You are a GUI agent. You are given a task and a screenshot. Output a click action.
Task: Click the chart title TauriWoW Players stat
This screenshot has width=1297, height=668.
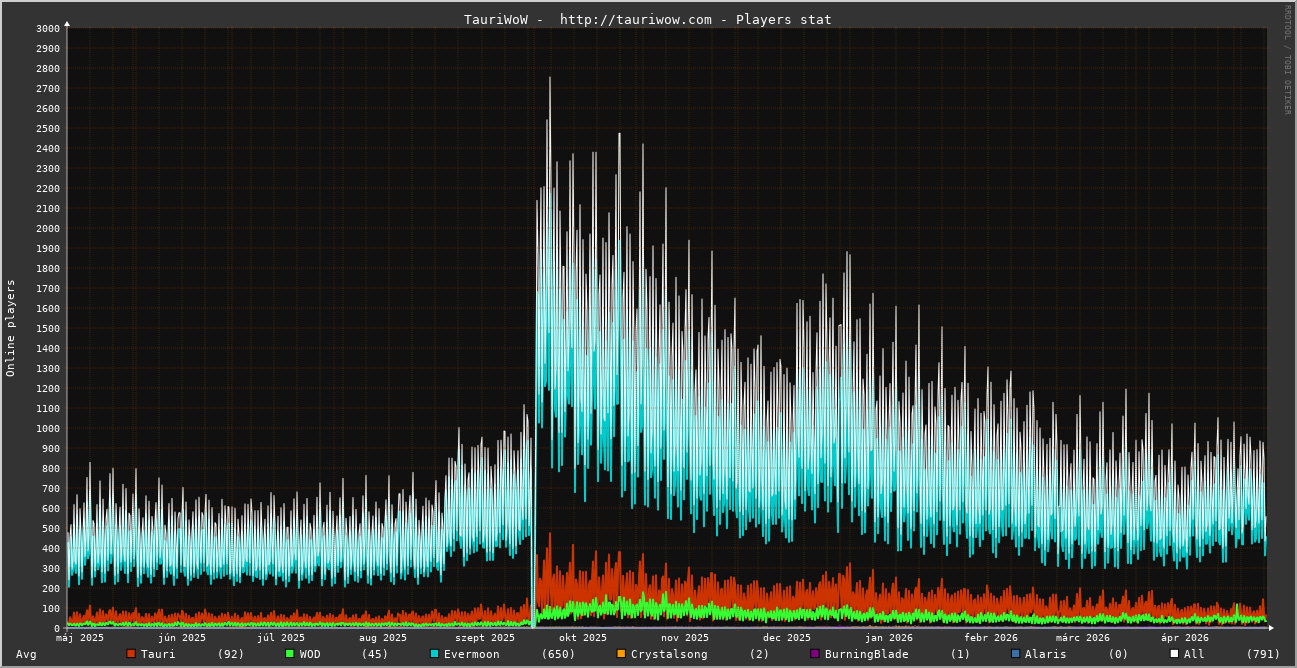tap(647, 19)
